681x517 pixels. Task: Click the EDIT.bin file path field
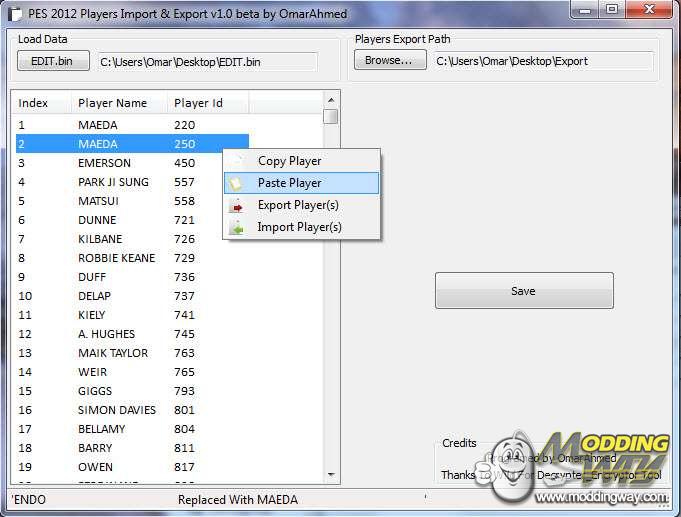click(x=207, y=62)
